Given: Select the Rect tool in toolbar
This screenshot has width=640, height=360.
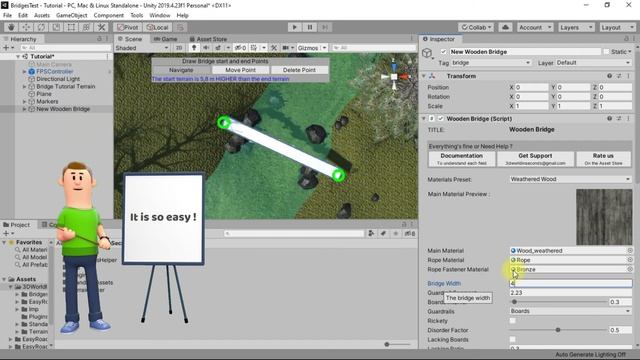Looking at the screenshot, I should [x=71, y=27].
